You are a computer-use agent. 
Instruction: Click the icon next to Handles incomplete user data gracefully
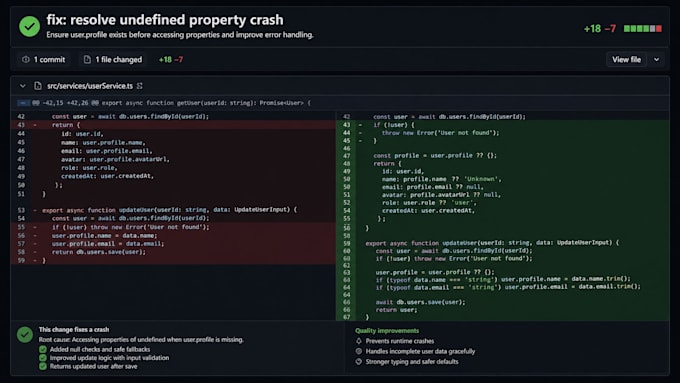click(359, 351)
